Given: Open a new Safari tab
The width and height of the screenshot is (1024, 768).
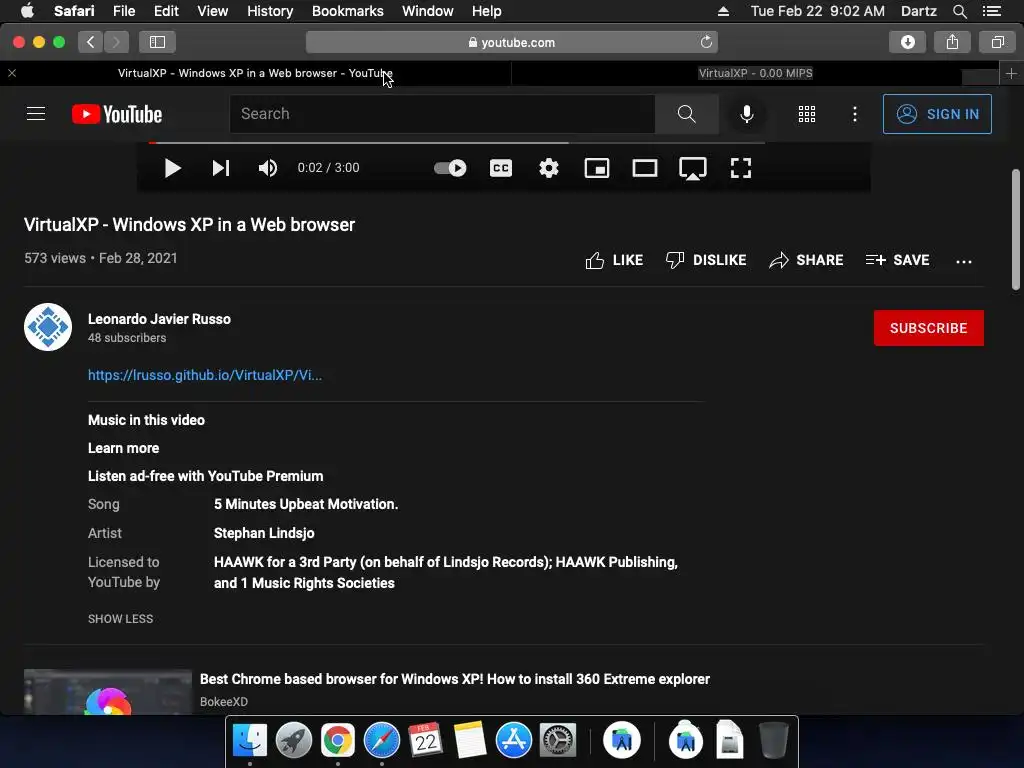Looking at the screenshot, I should [x=1011, y=74].
